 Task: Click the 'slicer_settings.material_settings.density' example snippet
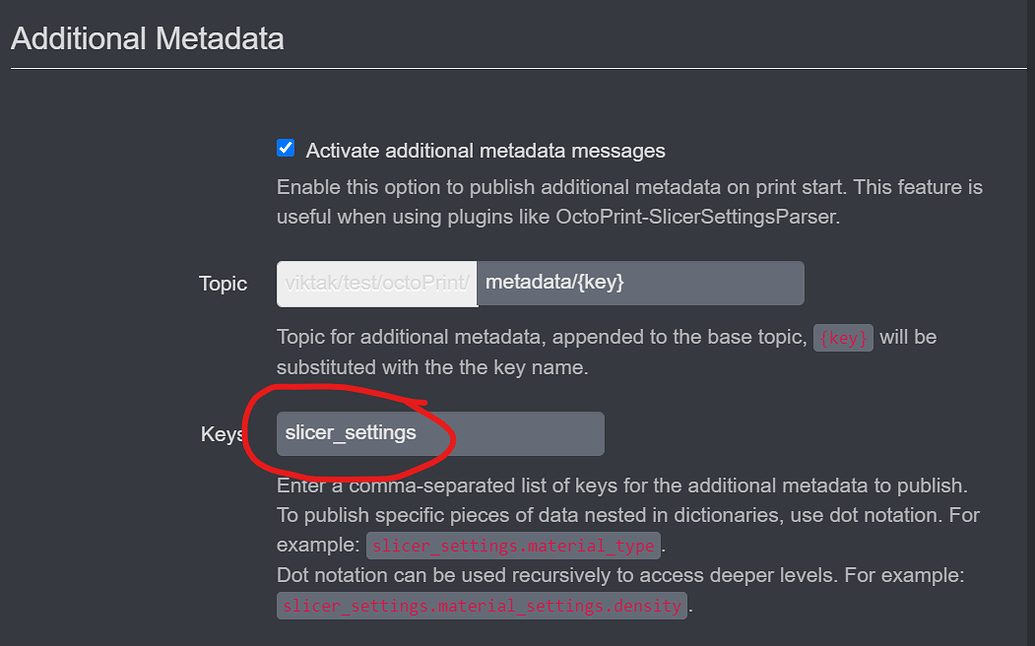[x=481, y=605]
